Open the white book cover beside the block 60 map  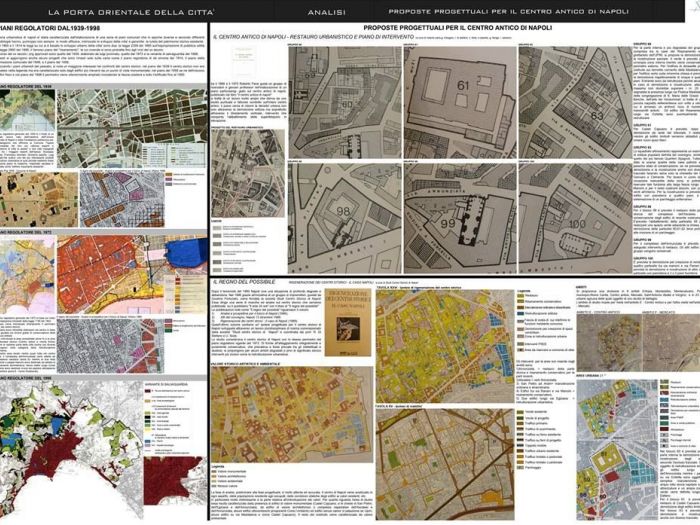click(x=244, y=61)
